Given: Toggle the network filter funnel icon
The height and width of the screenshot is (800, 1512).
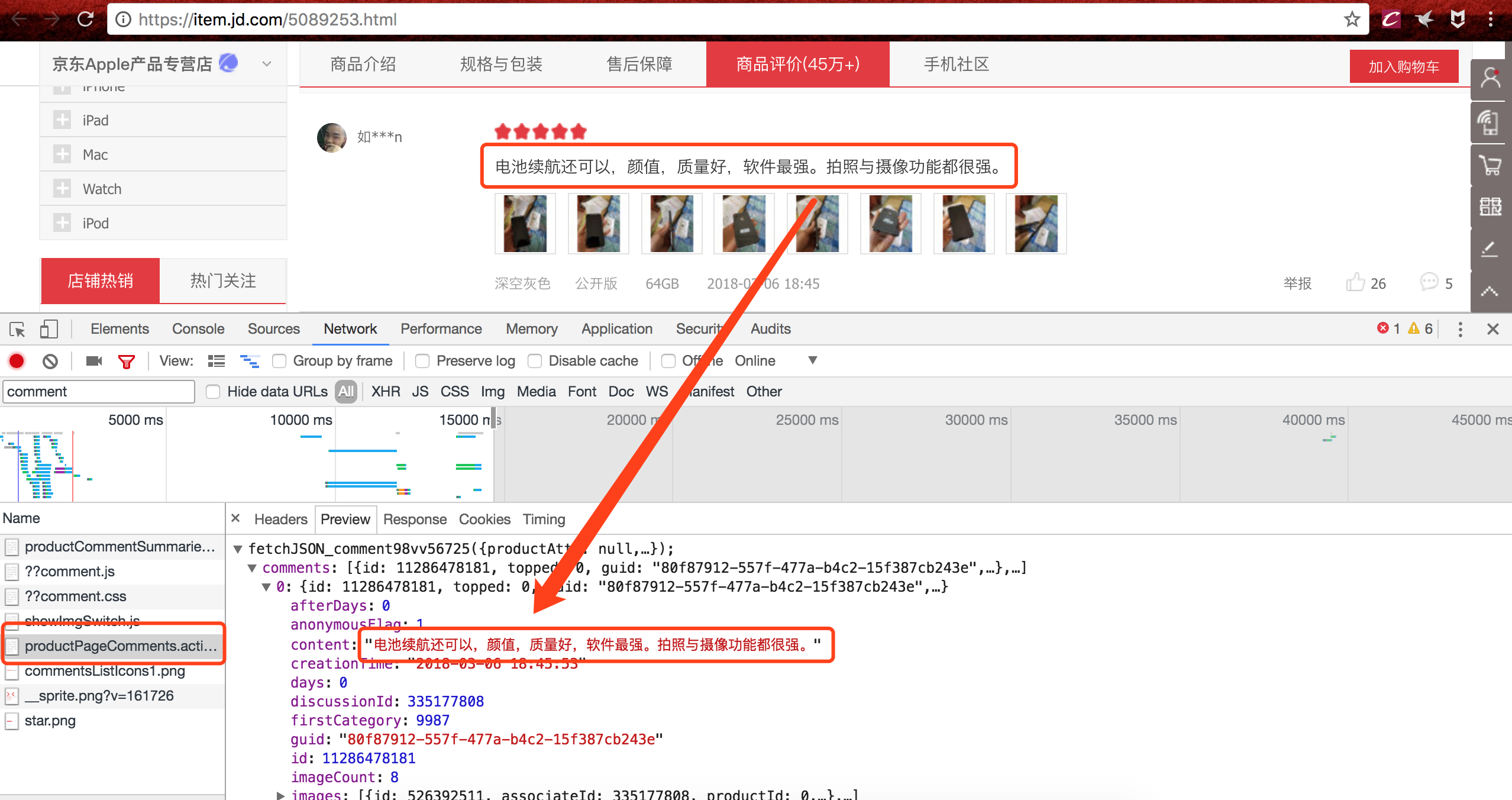Looking at the screenshot, I should point(126,361).
